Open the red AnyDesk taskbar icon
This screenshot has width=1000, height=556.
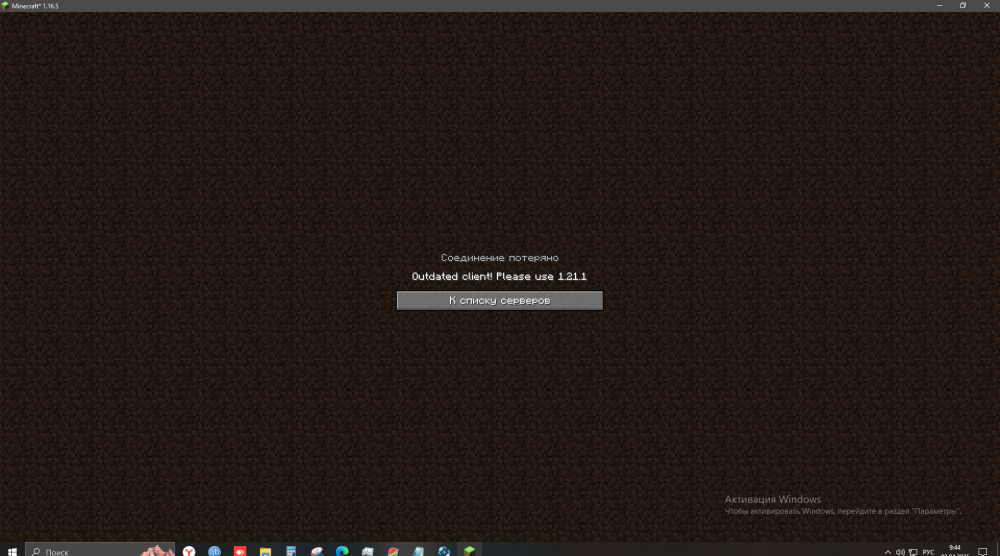point(240,551)
